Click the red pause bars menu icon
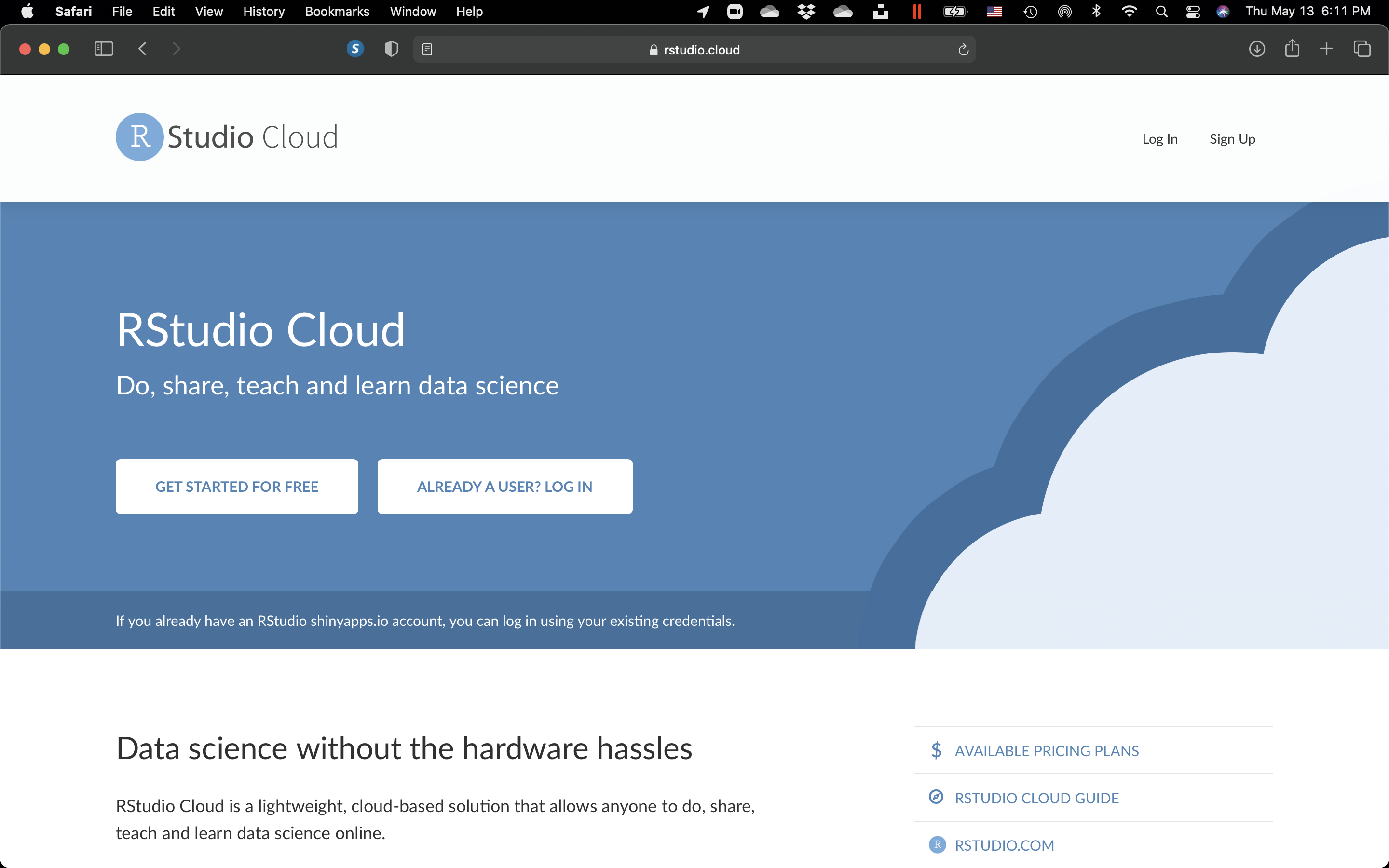The image size is (1389, 868). coord(917,12)
